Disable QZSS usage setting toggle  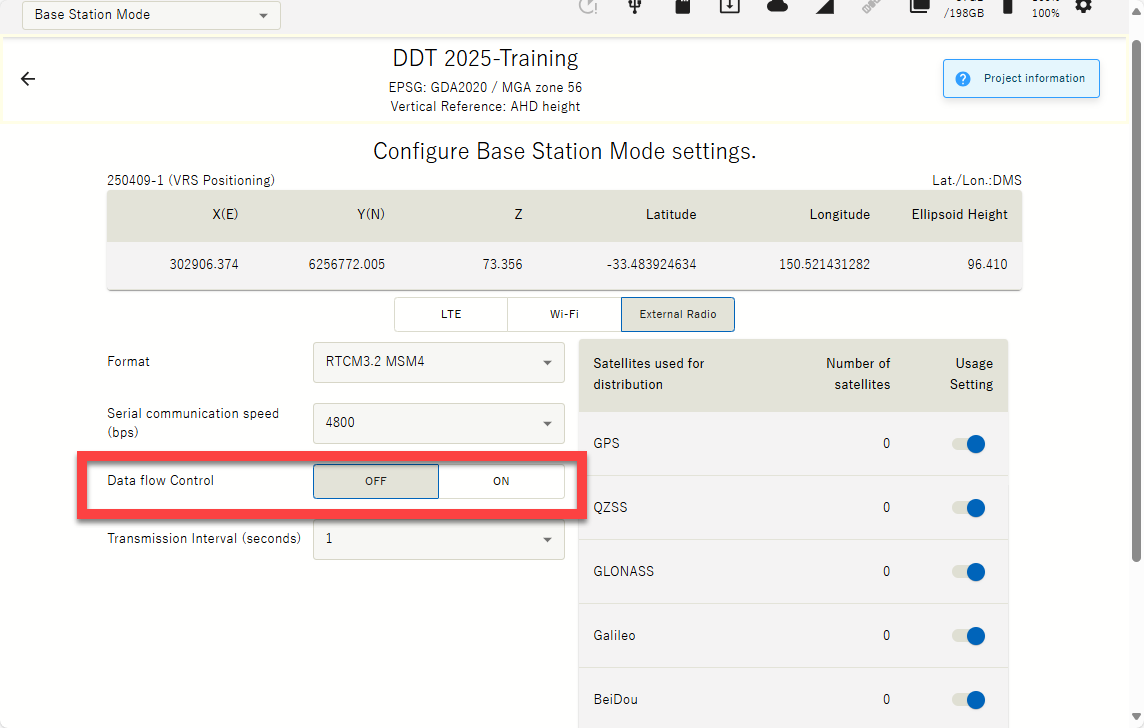[x=969, y=508]
